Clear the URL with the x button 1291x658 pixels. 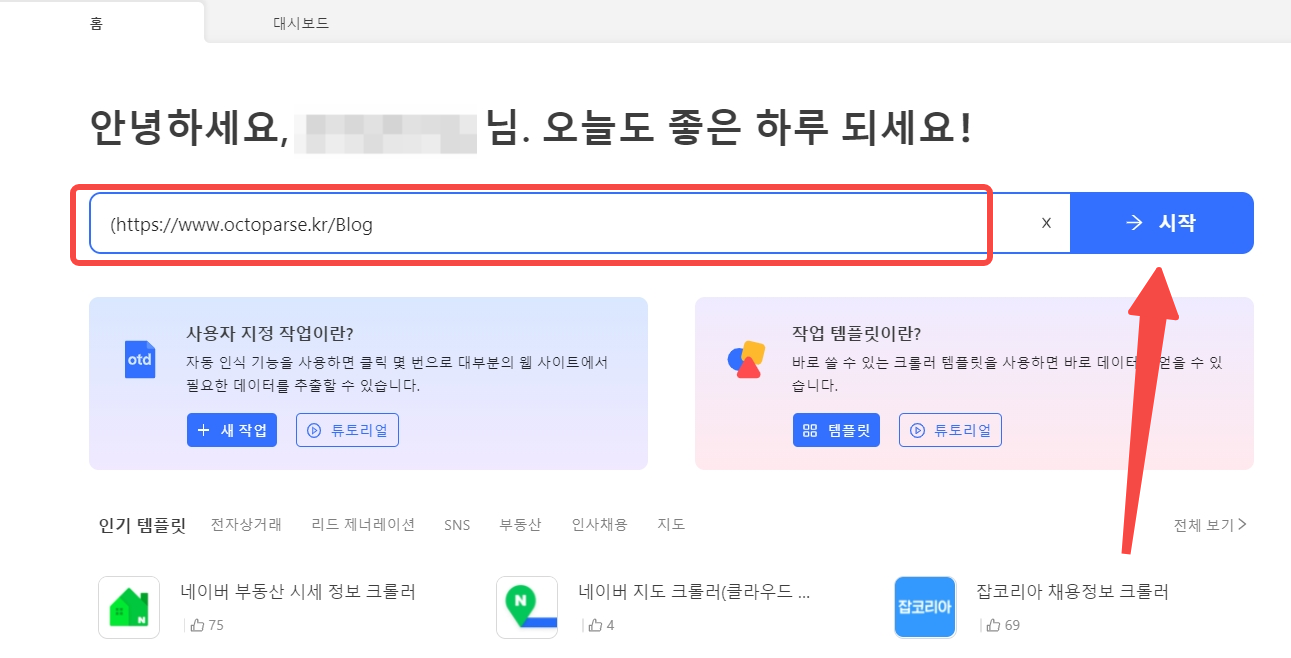point(1046,223)
